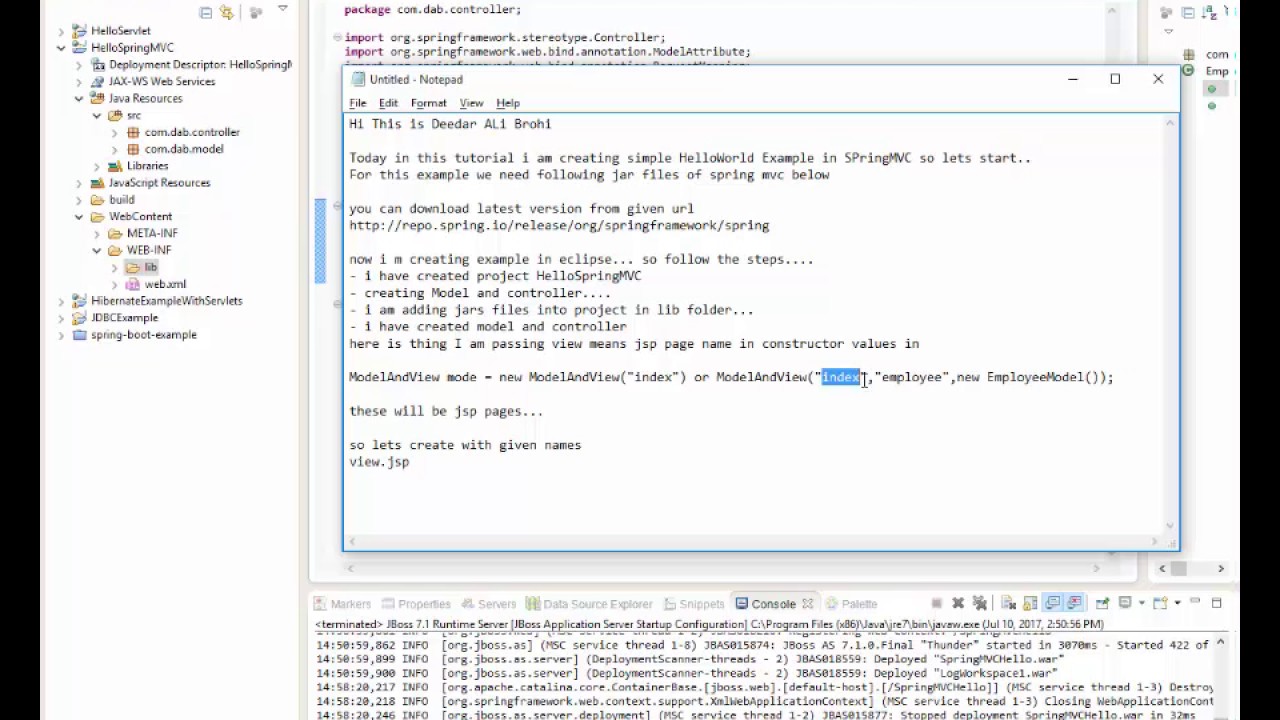Collapse the src folder
The width and height of the screenshot is (1280, 720).
click(97, 116)
